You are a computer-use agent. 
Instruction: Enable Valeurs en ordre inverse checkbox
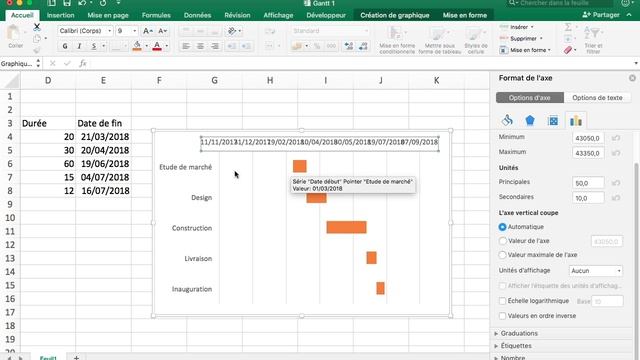[x=502, y=316]
